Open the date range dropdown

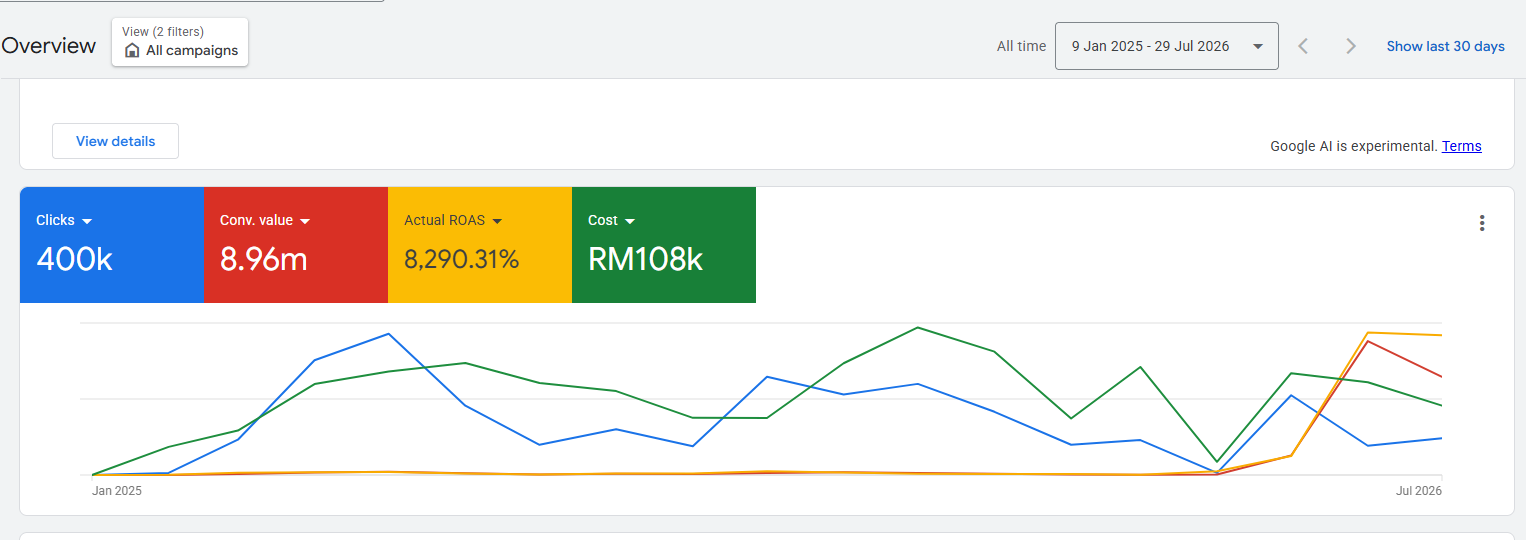coord(1166,46)
